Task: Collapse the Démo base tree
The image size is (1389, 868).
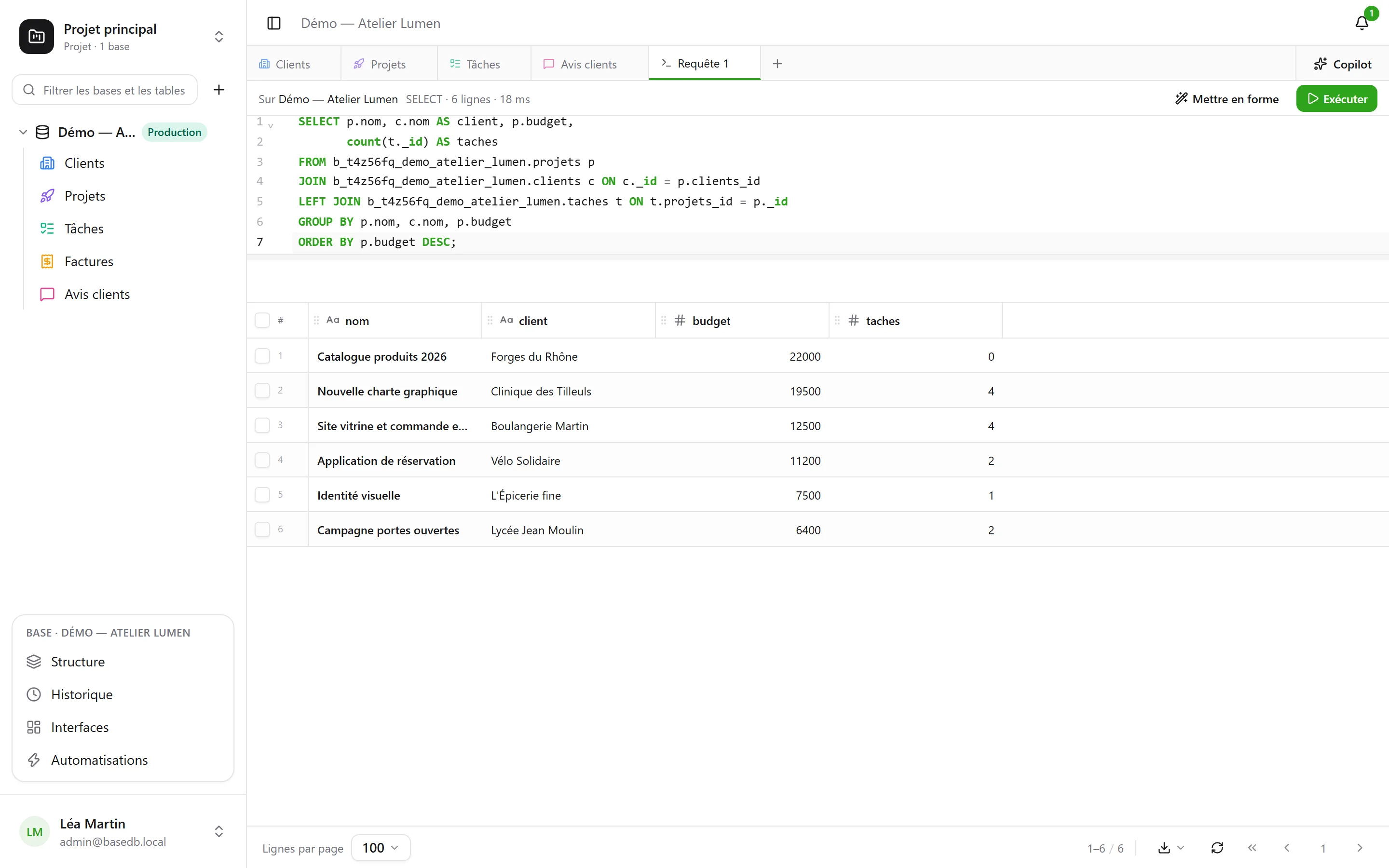Action: [23, 132]
